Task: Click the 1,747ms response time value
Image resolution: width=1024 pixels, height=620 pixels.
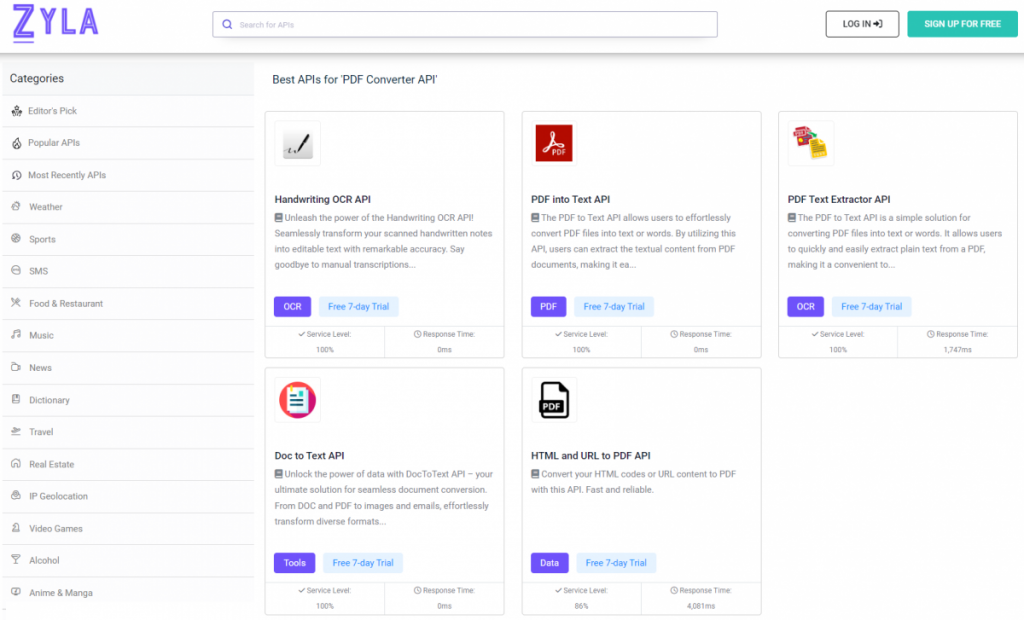Action: pos(957,350)
